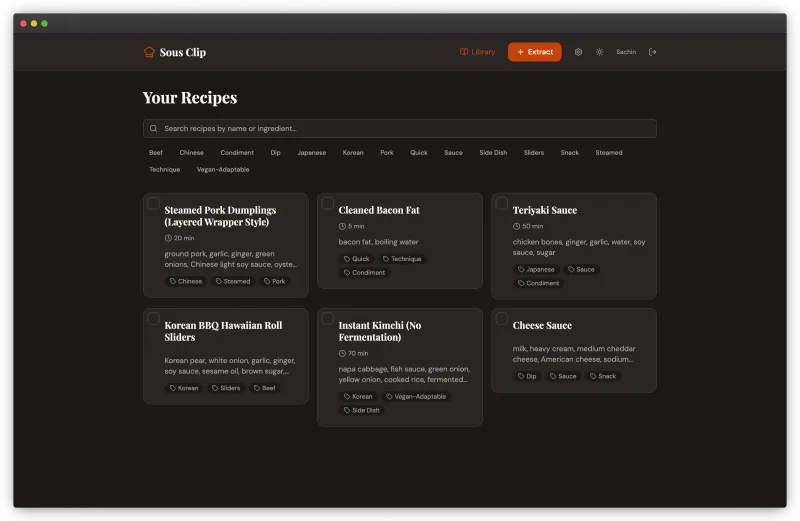Click the magnifier icon in search bar
800x521 pixels.
click(154, 129)
